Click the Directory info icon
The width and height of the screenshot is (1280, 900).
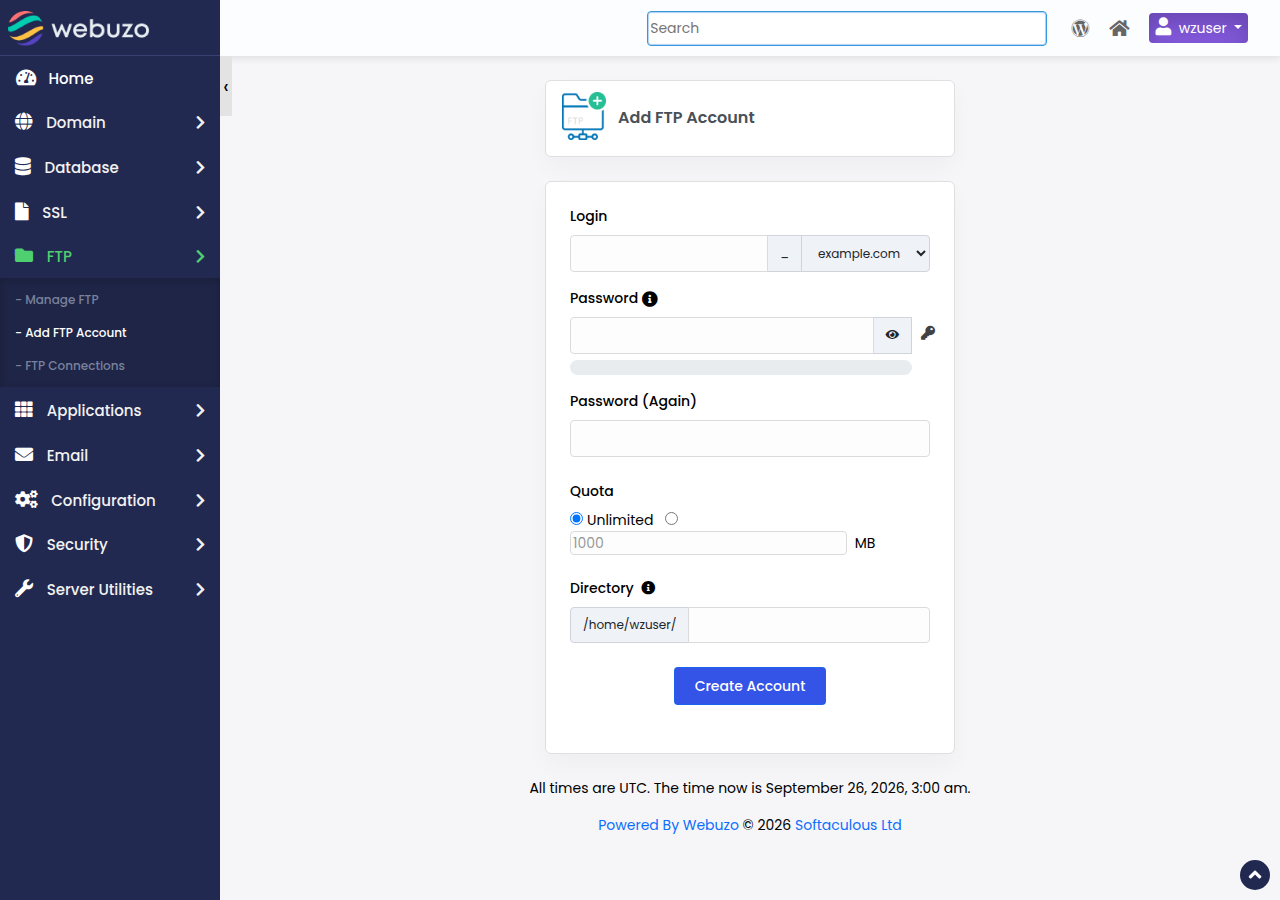coord(648,588)
